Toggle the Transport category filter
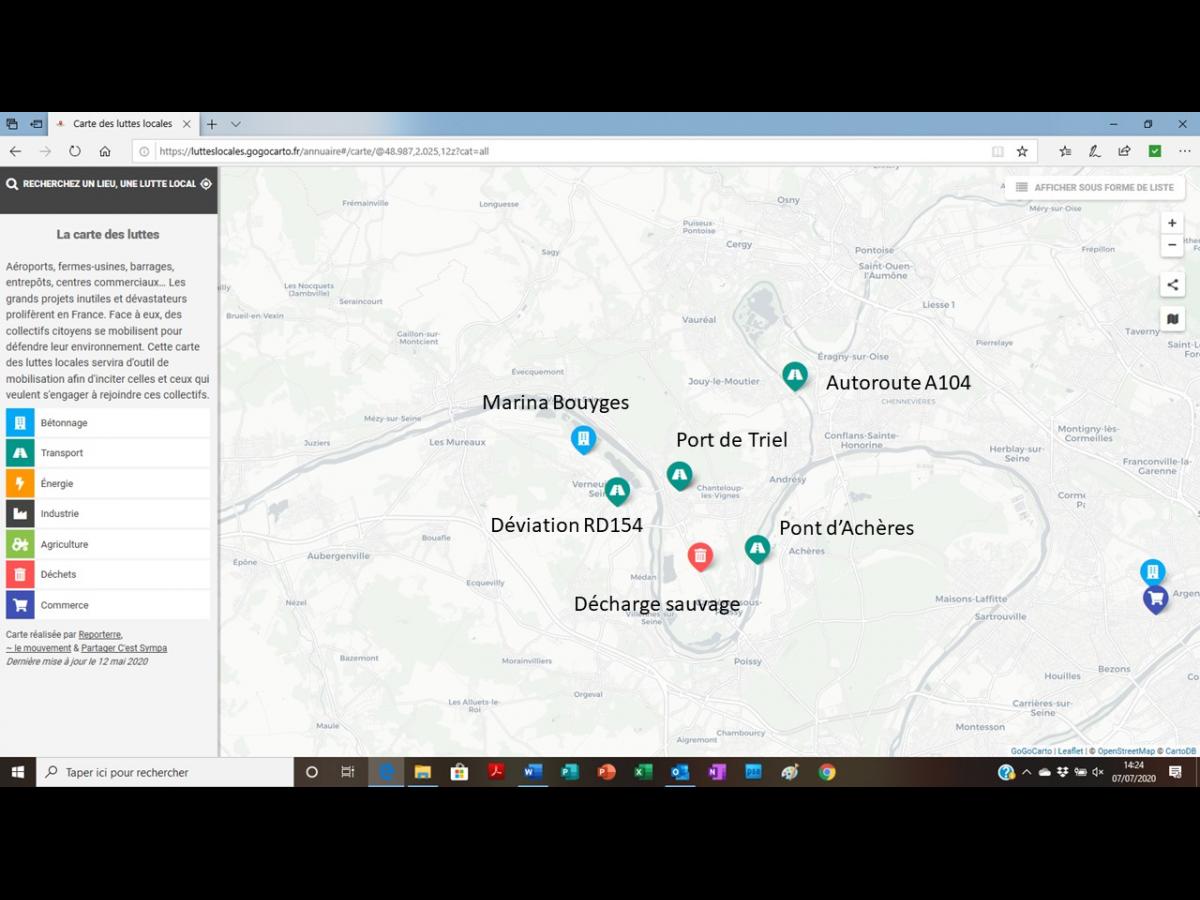 click(108, 453)
